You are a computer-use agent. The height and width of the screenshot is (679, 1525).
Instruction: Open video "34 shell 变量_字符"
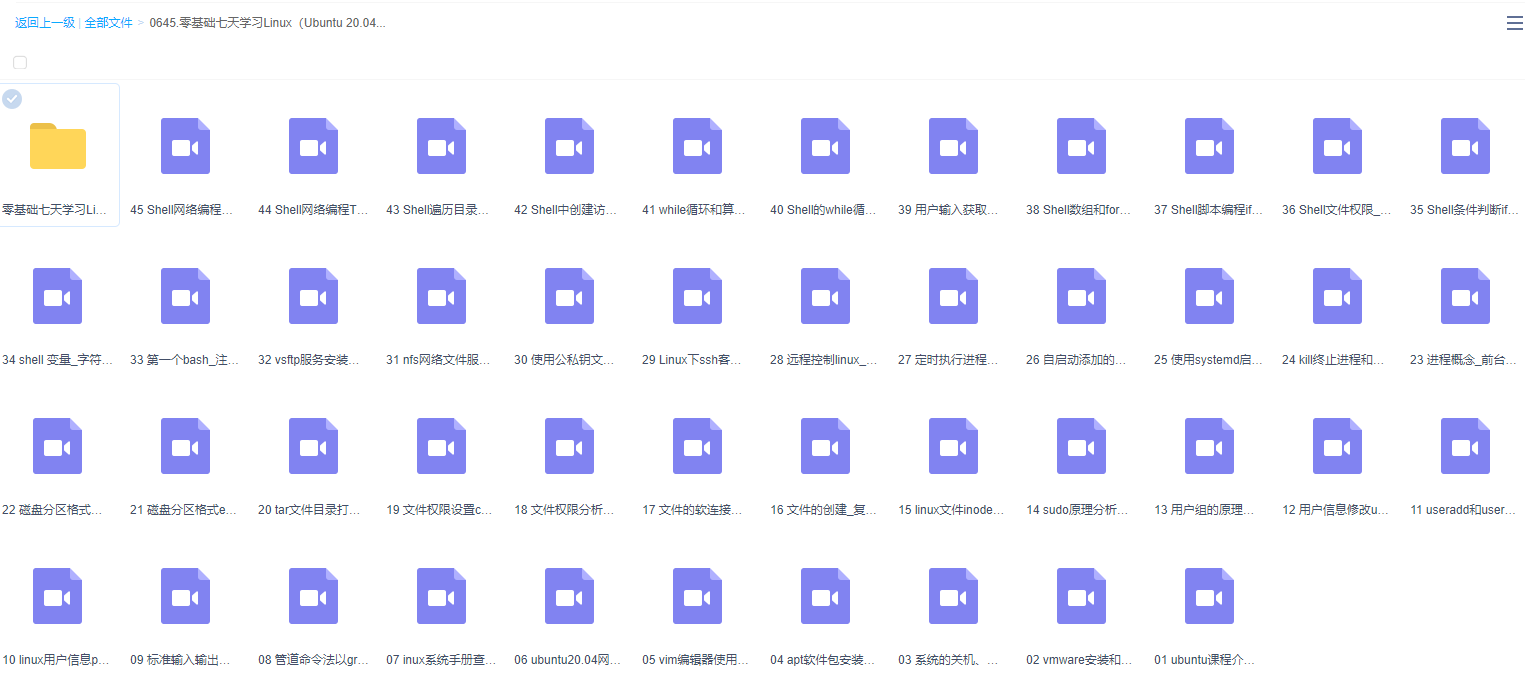57,296
